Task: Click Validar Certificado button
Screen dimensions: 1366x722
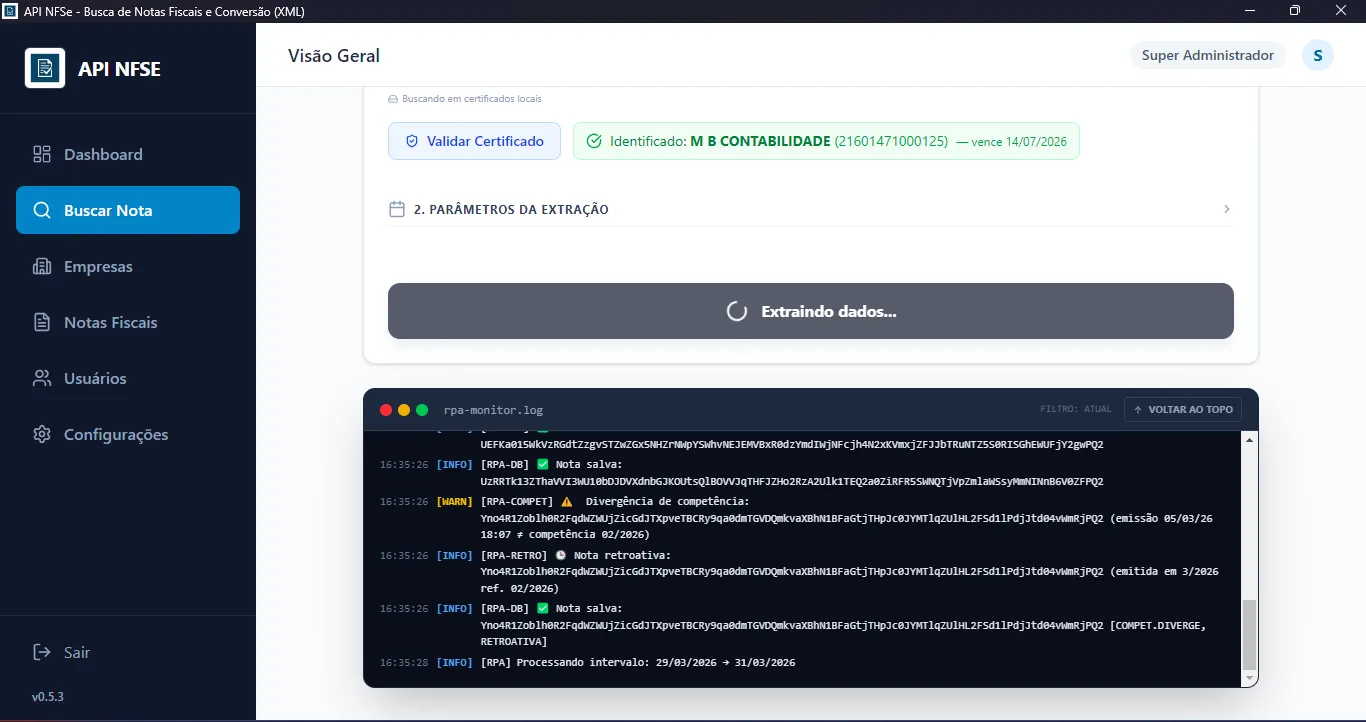Action: tap(475, 141)
